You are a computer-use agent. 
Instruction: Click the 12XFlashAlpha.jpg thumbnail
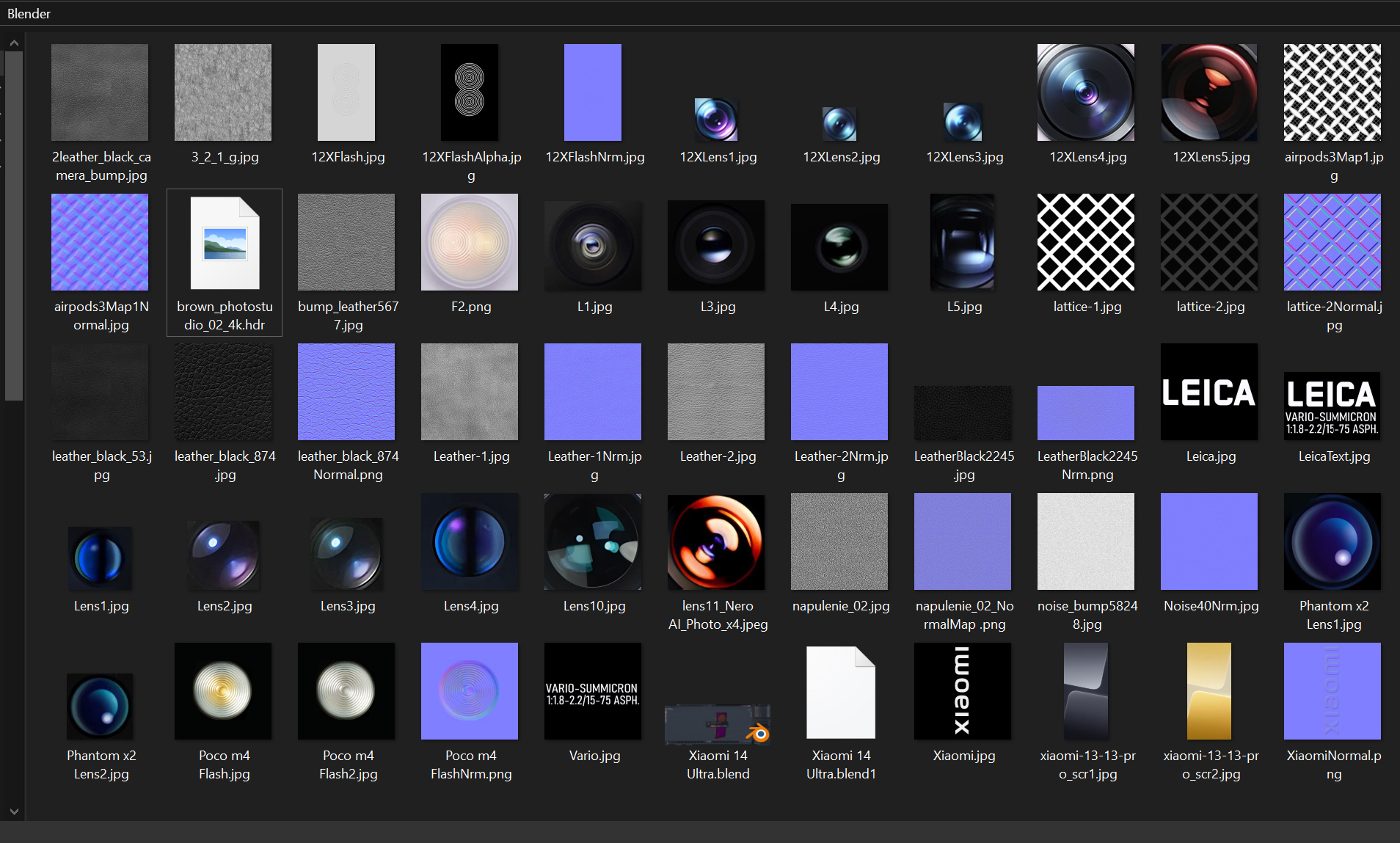[x=470, y=92]
